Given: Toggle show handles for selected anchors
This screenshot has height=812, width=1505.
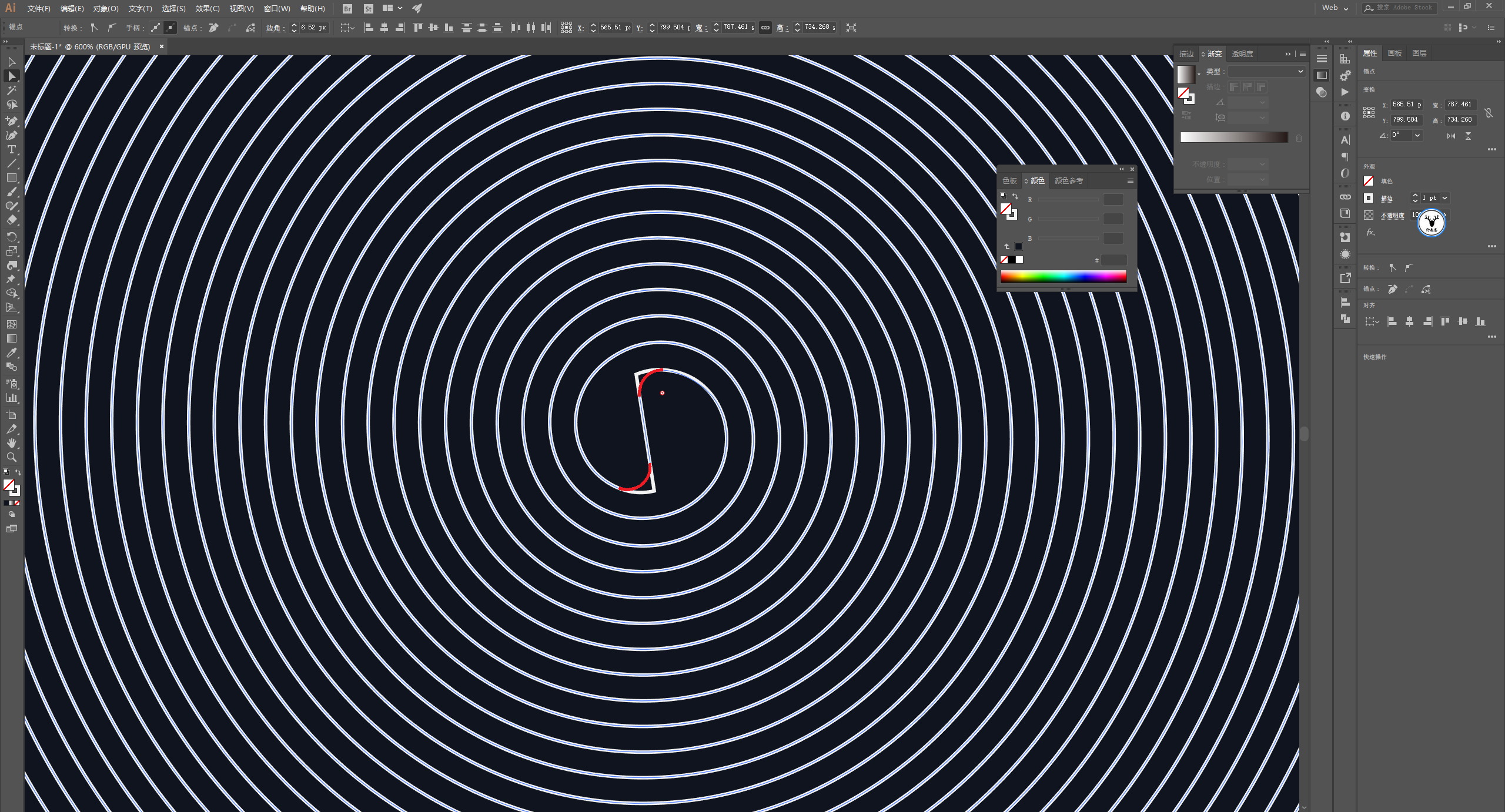Looking at the screenshot, I should click(155, 28).
